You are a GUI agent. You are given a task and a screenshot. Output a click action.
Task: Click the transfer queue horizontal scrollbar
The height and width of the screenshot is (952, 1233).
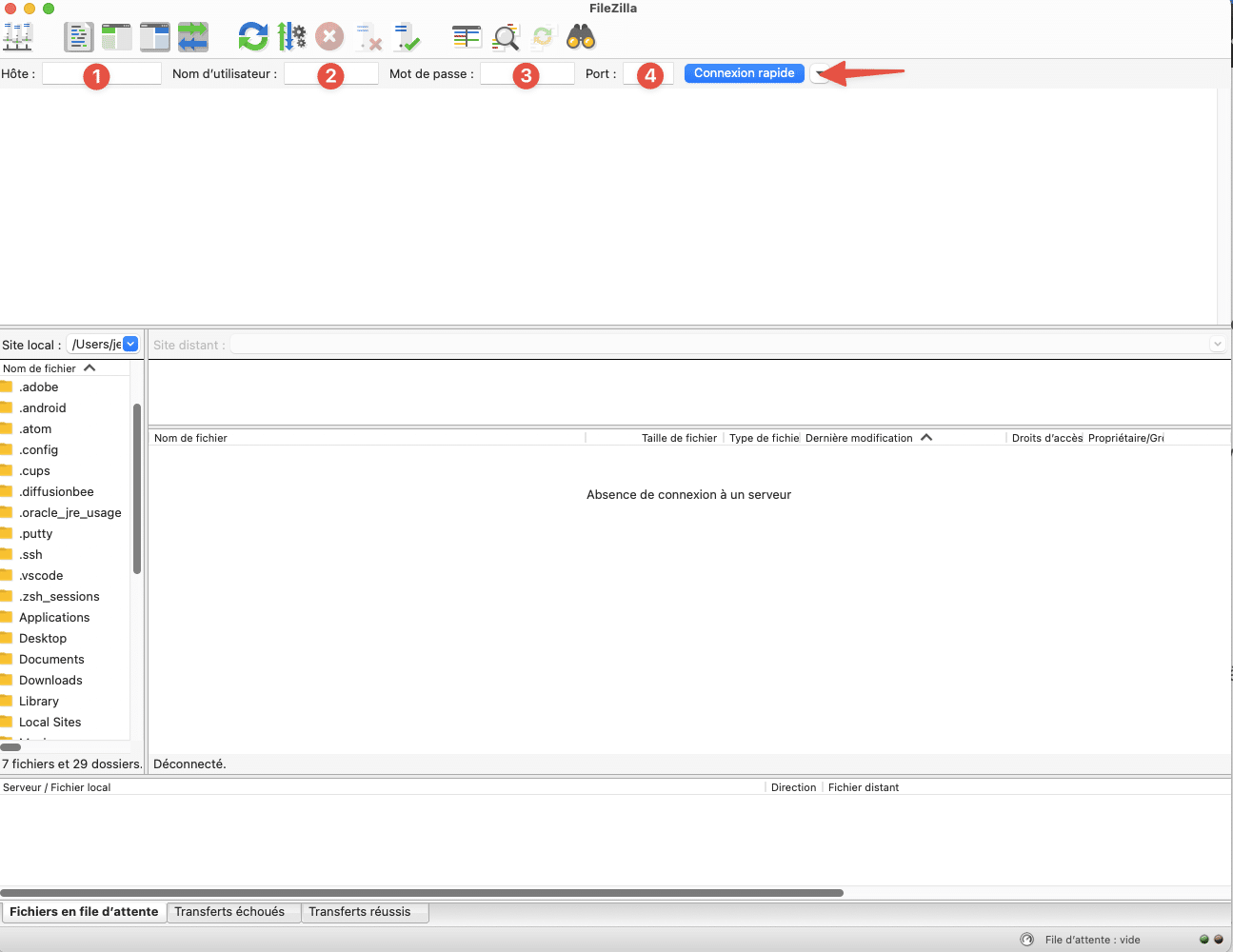(422, 893)
